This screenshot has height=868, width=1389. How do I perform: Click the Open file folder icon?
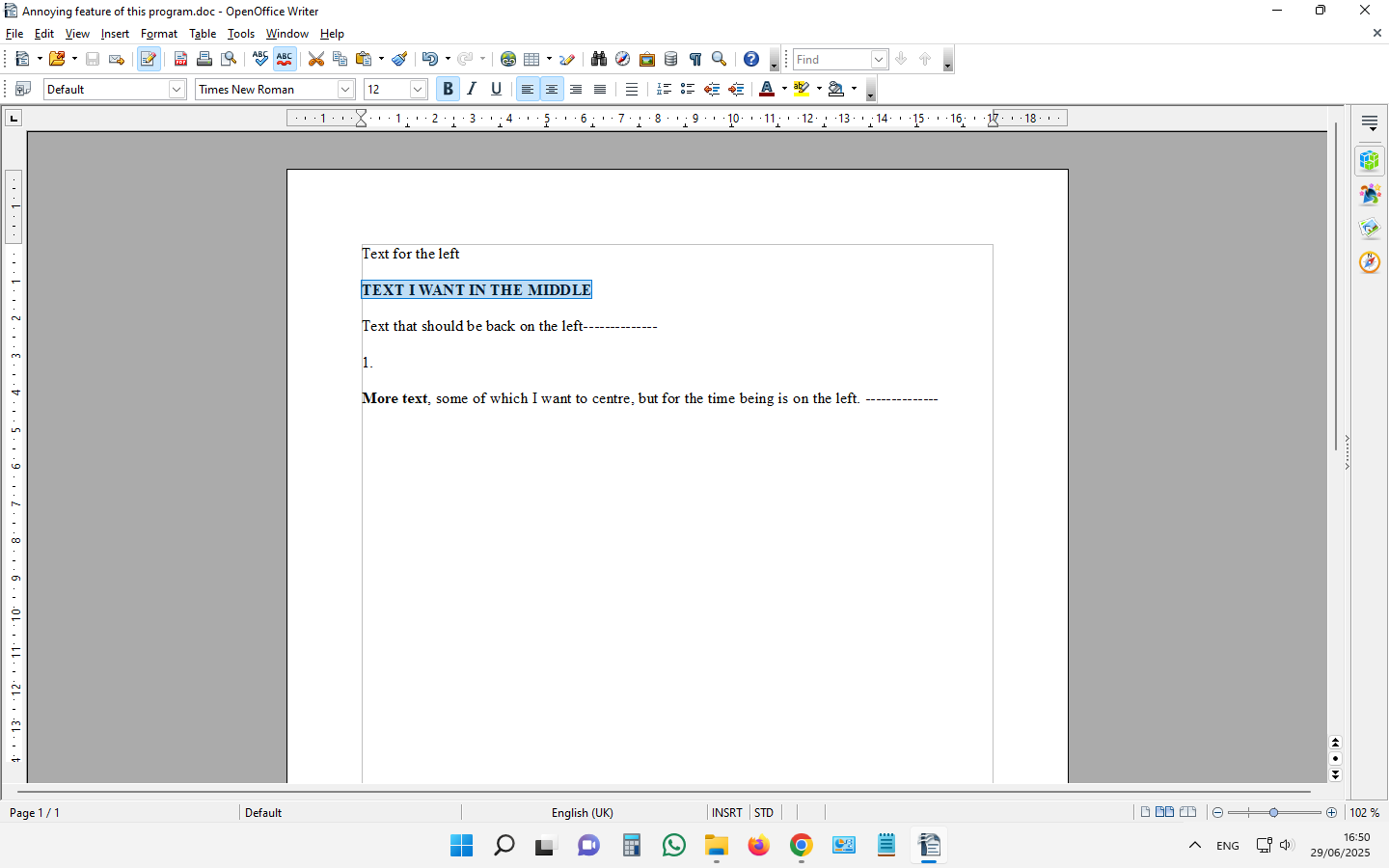[57, 59]
